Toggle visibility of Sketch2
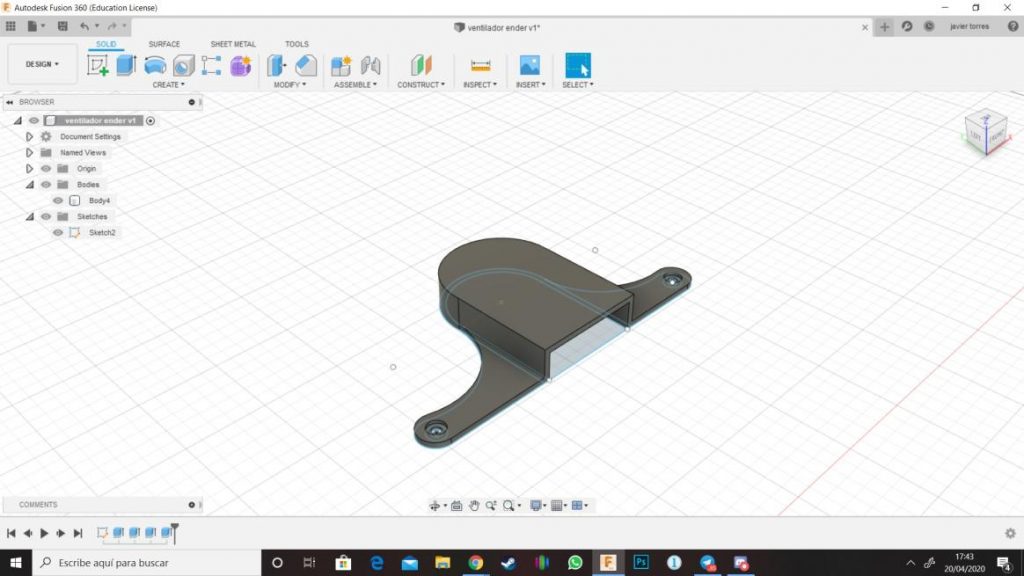 pos(58,233)
